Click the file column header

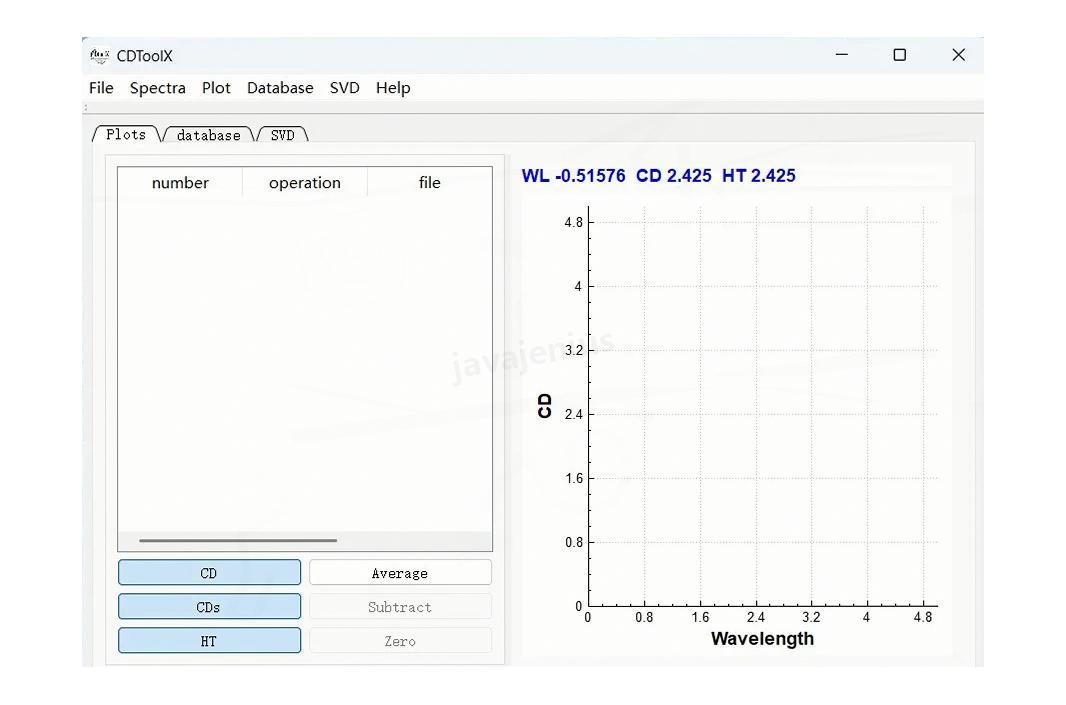430,182
